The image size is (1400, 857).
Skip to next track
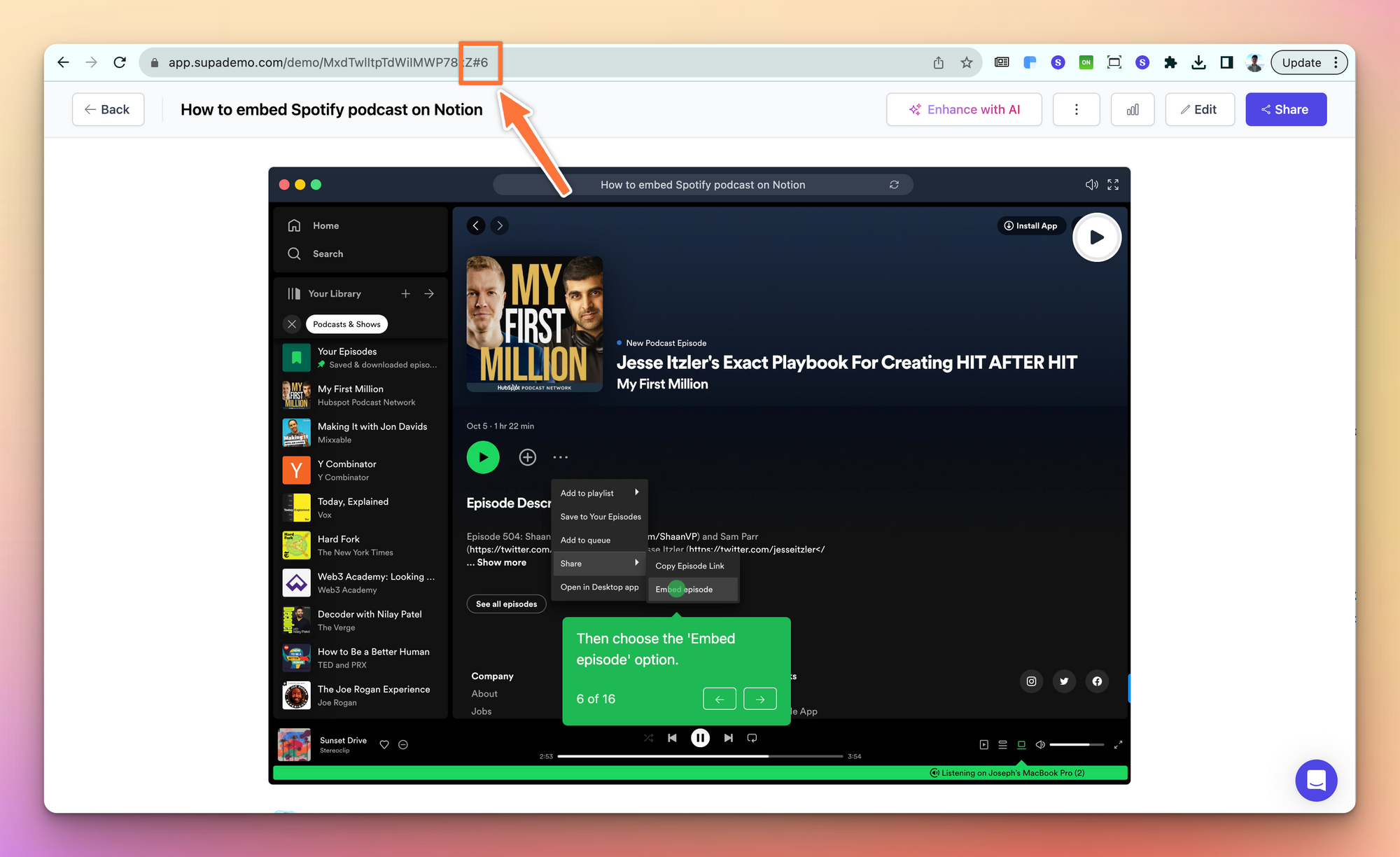coord(729,738)
